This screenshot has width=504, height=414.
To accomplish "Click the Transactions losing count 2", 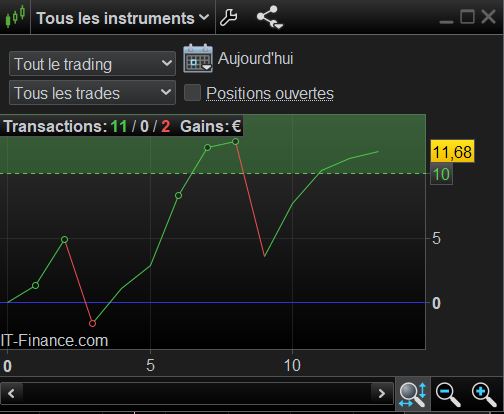I will 166,127.
